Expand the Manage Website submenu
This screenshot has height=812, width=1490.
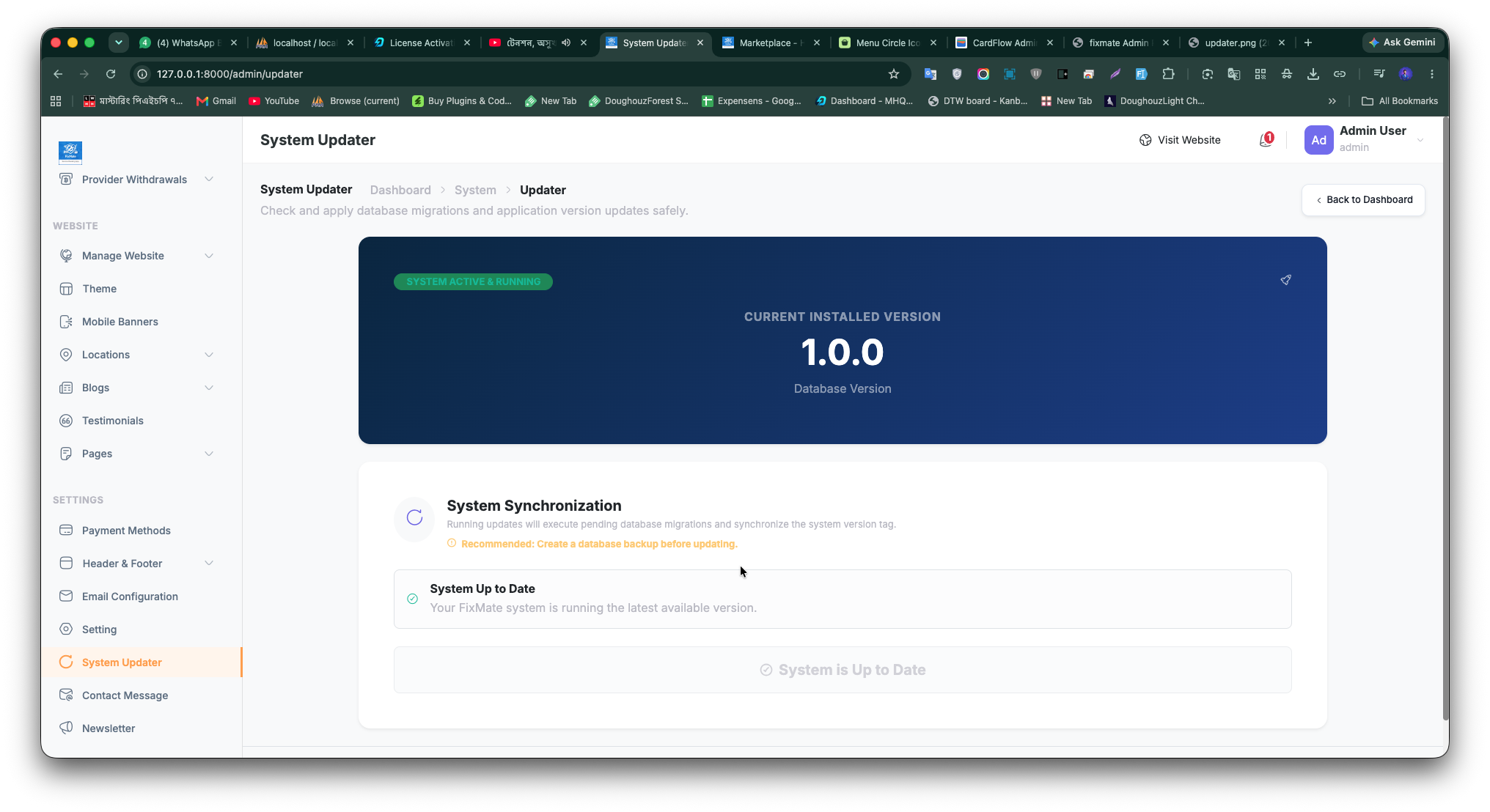(x=209, y=256)
